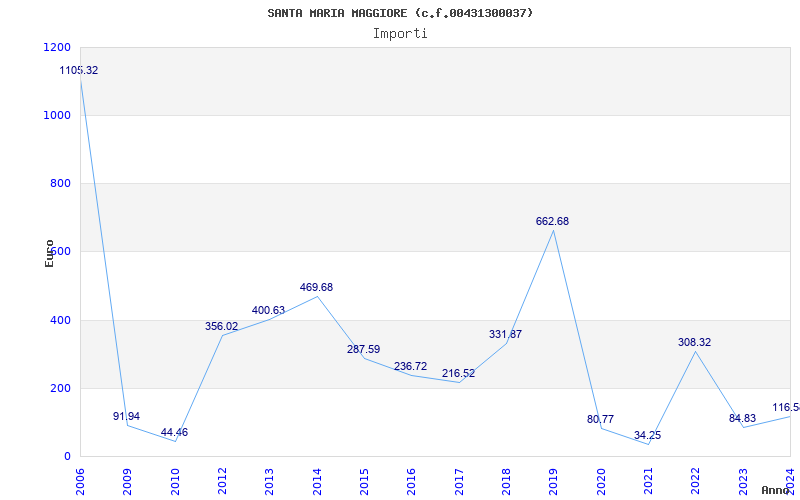
Task: Click the 84.83 data label
Action: [x=742, y=418]
